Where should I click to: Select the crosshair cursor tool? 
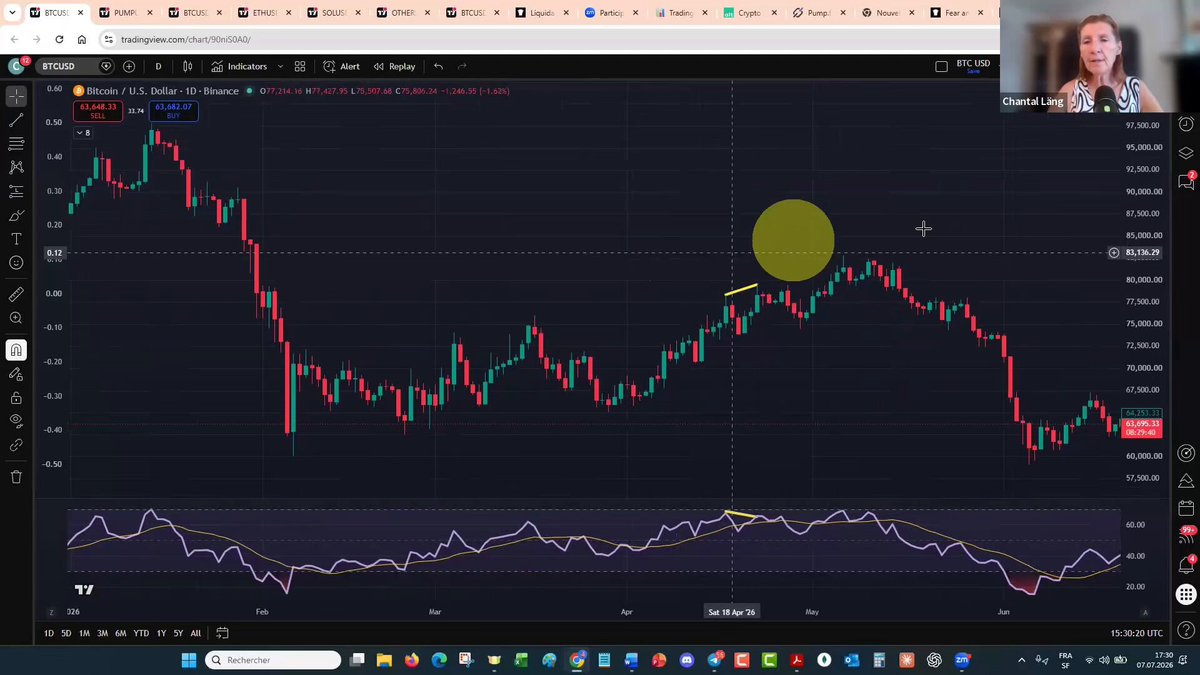tap(16, 97)
